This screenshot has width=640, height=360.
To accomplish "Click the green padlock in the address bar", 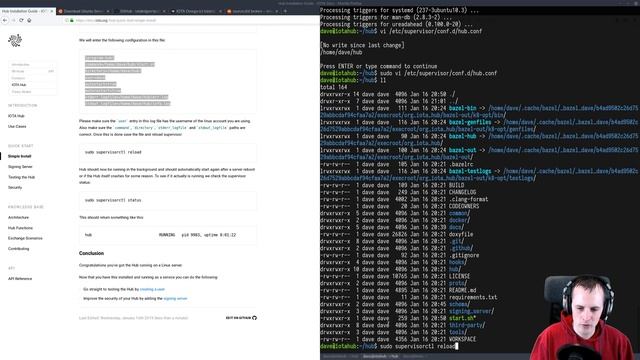I will click(72, 20).
